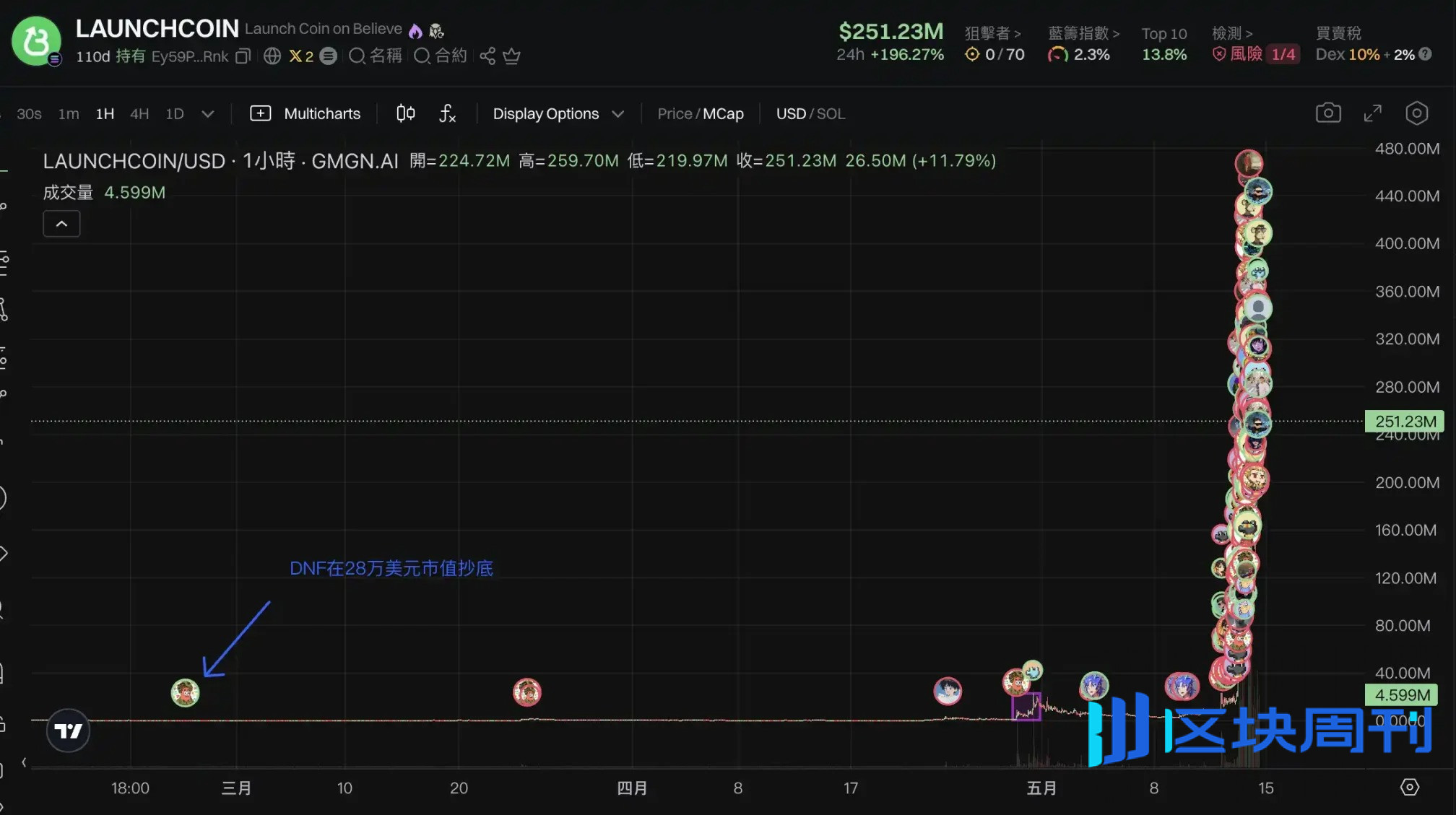The image size is (1456, 815).
Task: Open the candlestick chart style menu
Action: pyautogui.click(x=406, y=113)
